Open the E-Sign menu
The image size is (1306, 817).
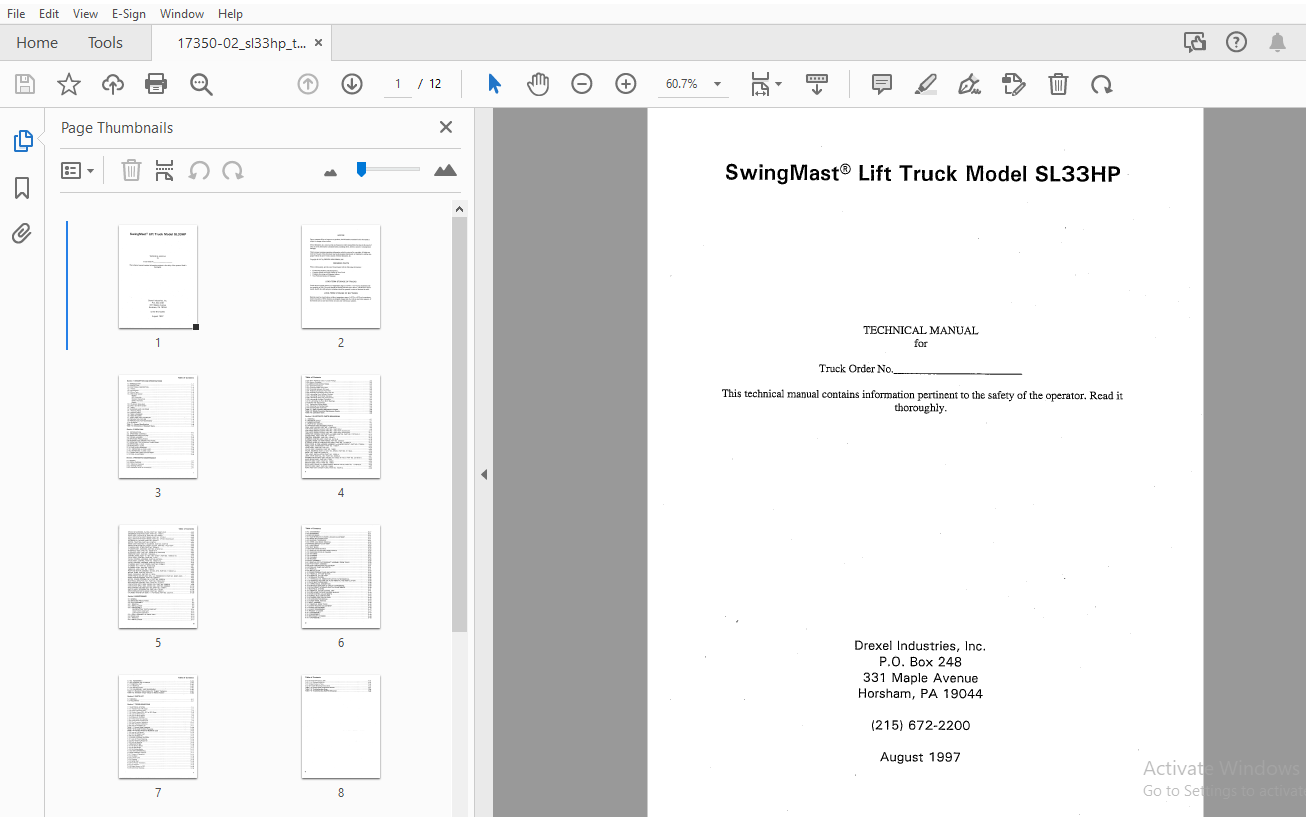tap(128, 13)
